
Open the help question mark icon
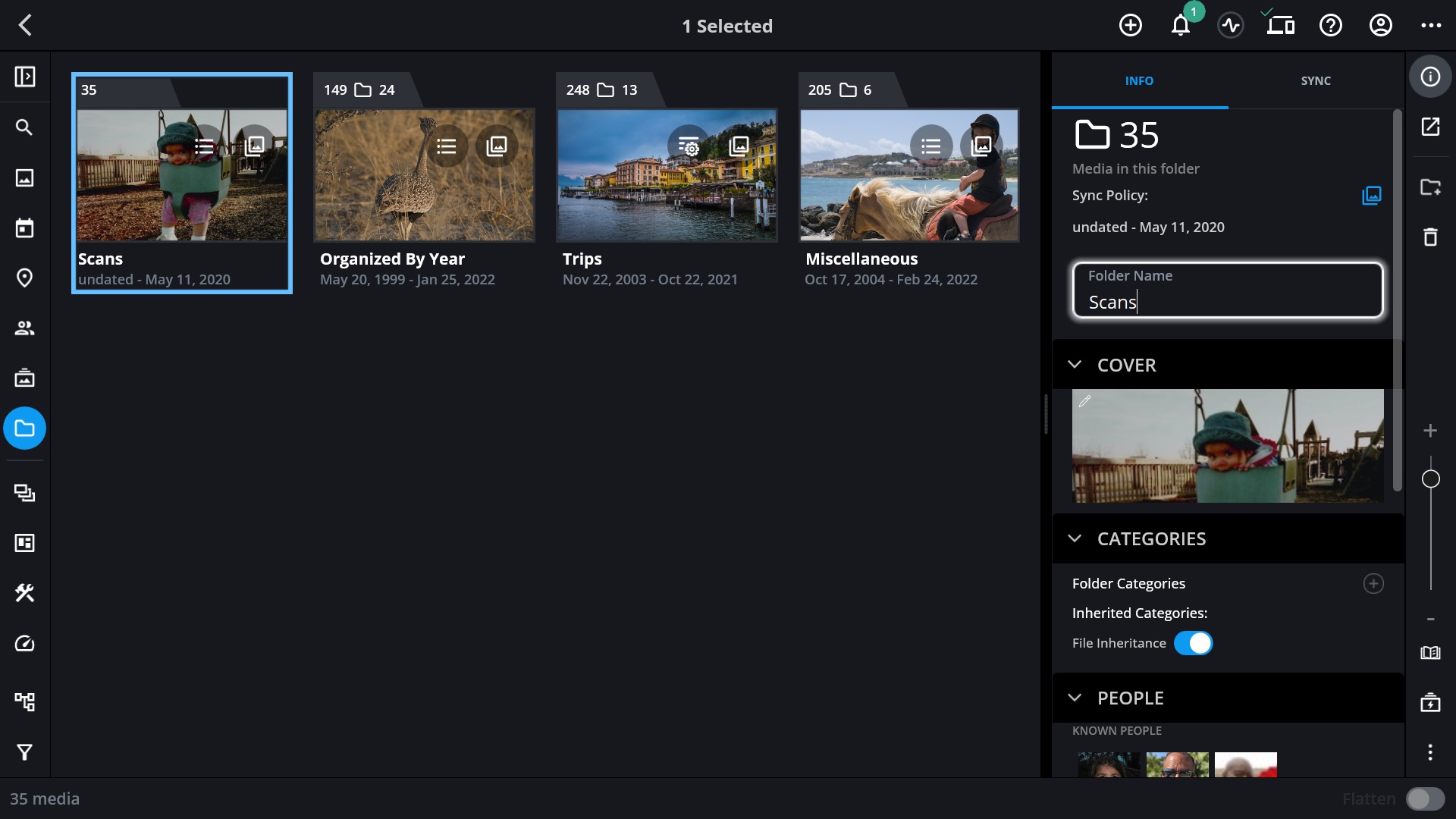click(x=1330, y=25)
